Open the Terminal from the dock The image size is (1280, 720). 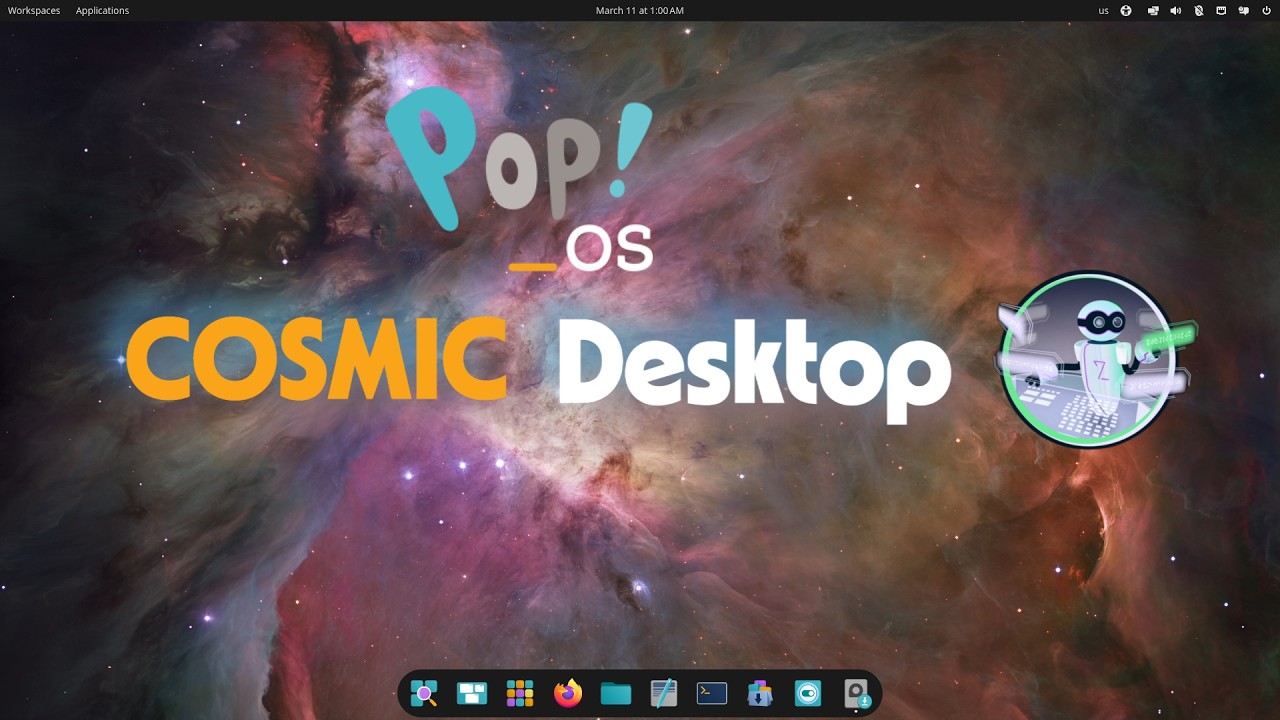click(x=712, y=693)
